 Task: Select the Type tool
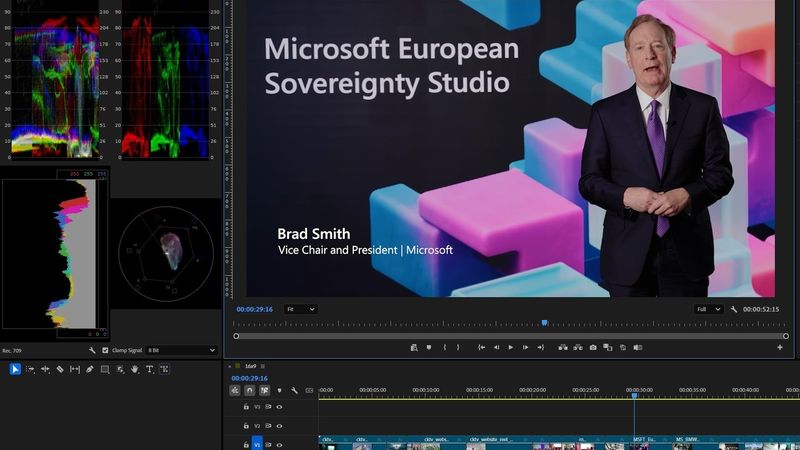[x=149, y=369]
